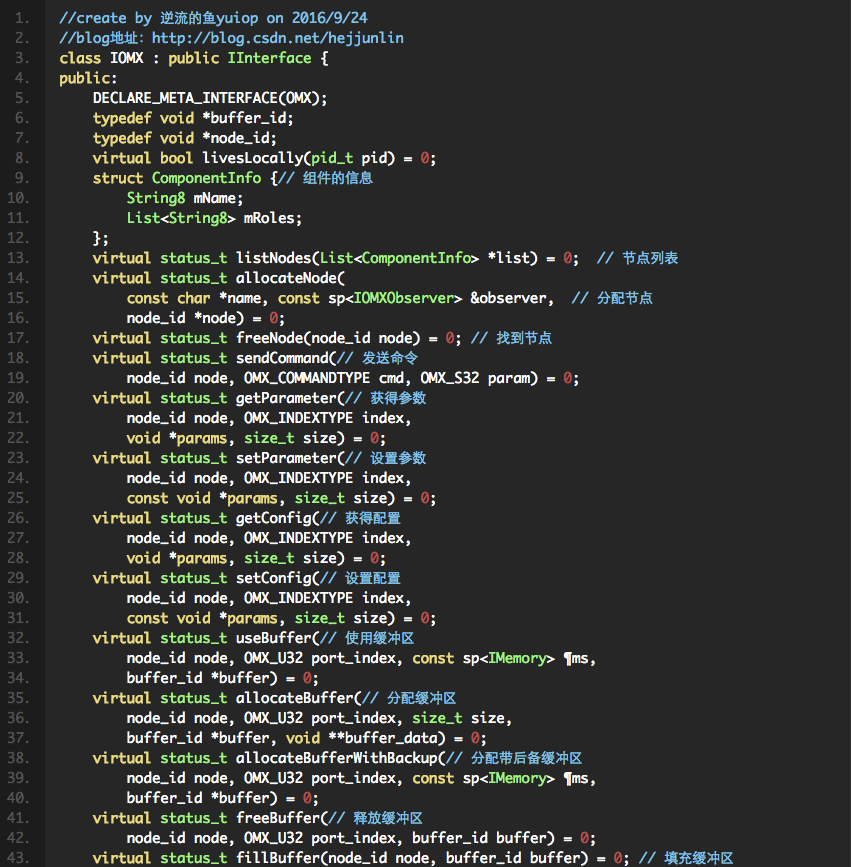The width and height of the screenshot is (851, 867).
Task: Click line number 1 in the gutter
Action: (24, 18)
